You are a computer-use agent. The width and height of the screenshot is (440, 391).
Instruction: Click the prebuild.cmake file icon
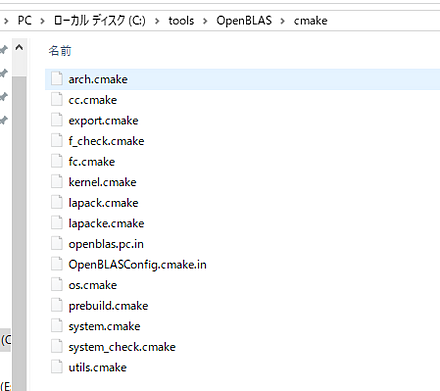point(57,305)
